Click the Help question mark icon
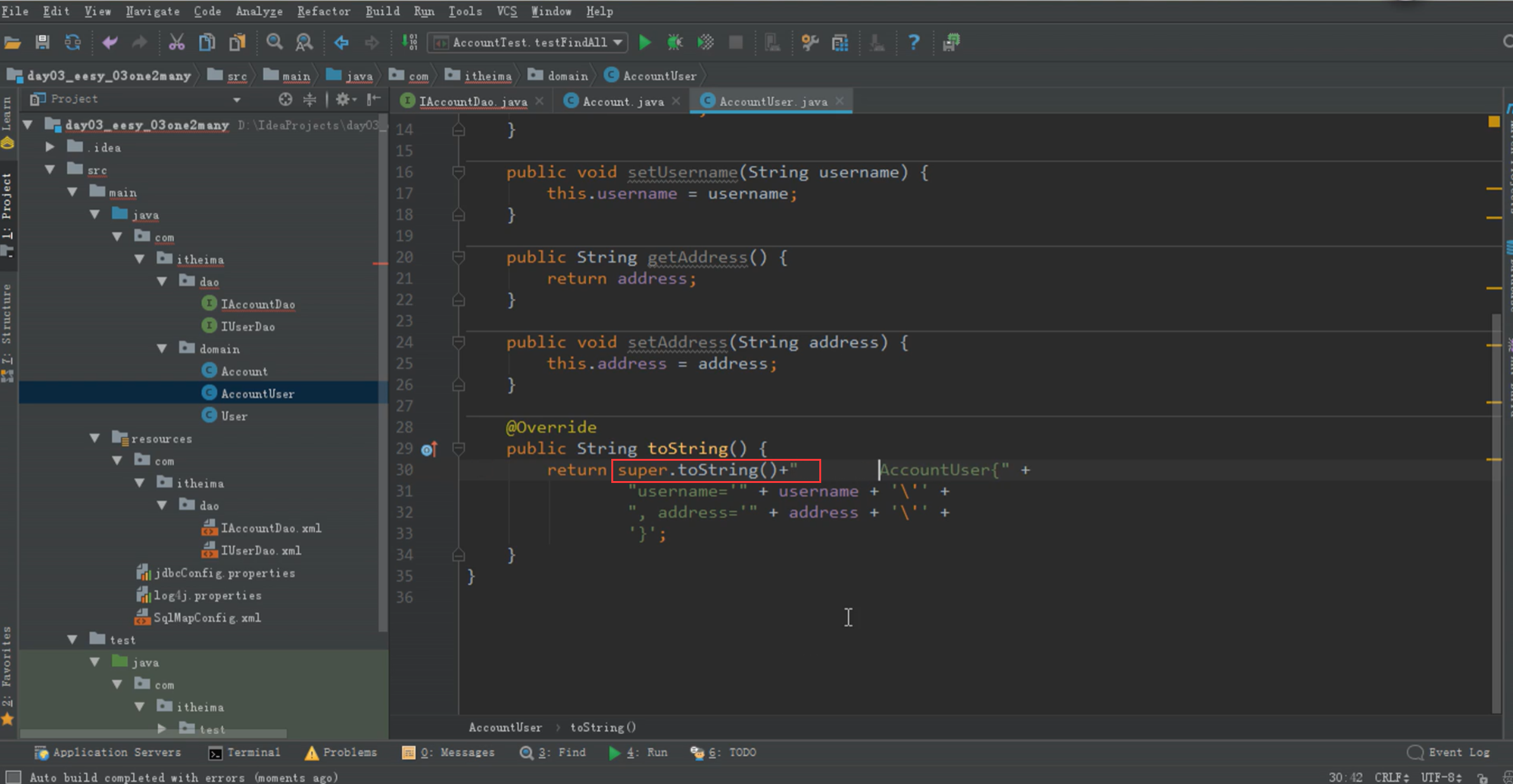This screenshot has width=1513, height=784. (x=913, y=42)
